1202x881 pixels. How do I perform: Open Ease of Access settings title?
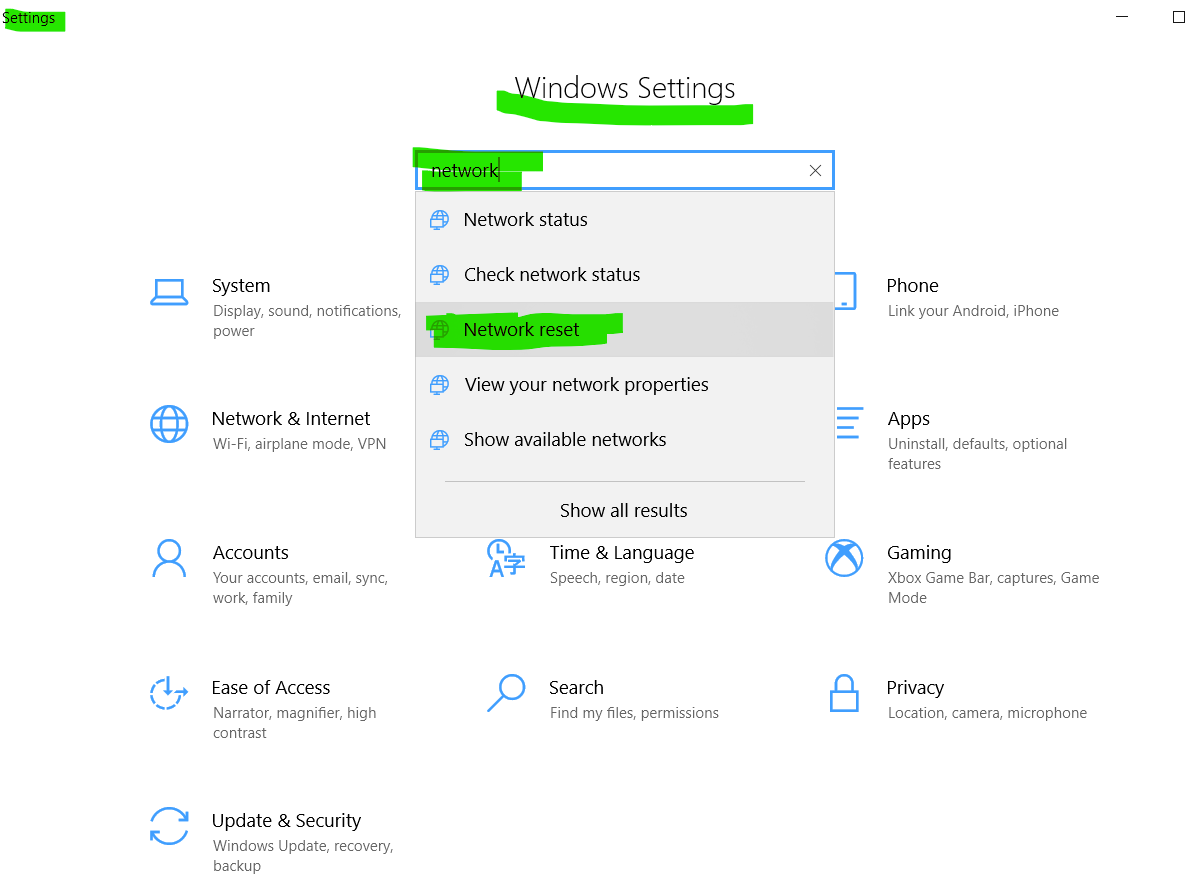point(271,688)
